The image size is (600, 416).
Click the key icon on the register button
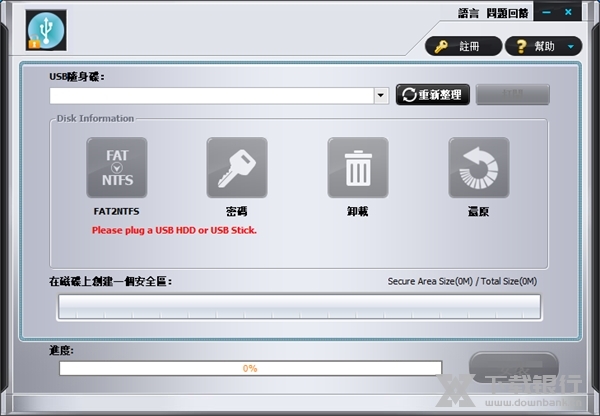(x=441, y=46)
